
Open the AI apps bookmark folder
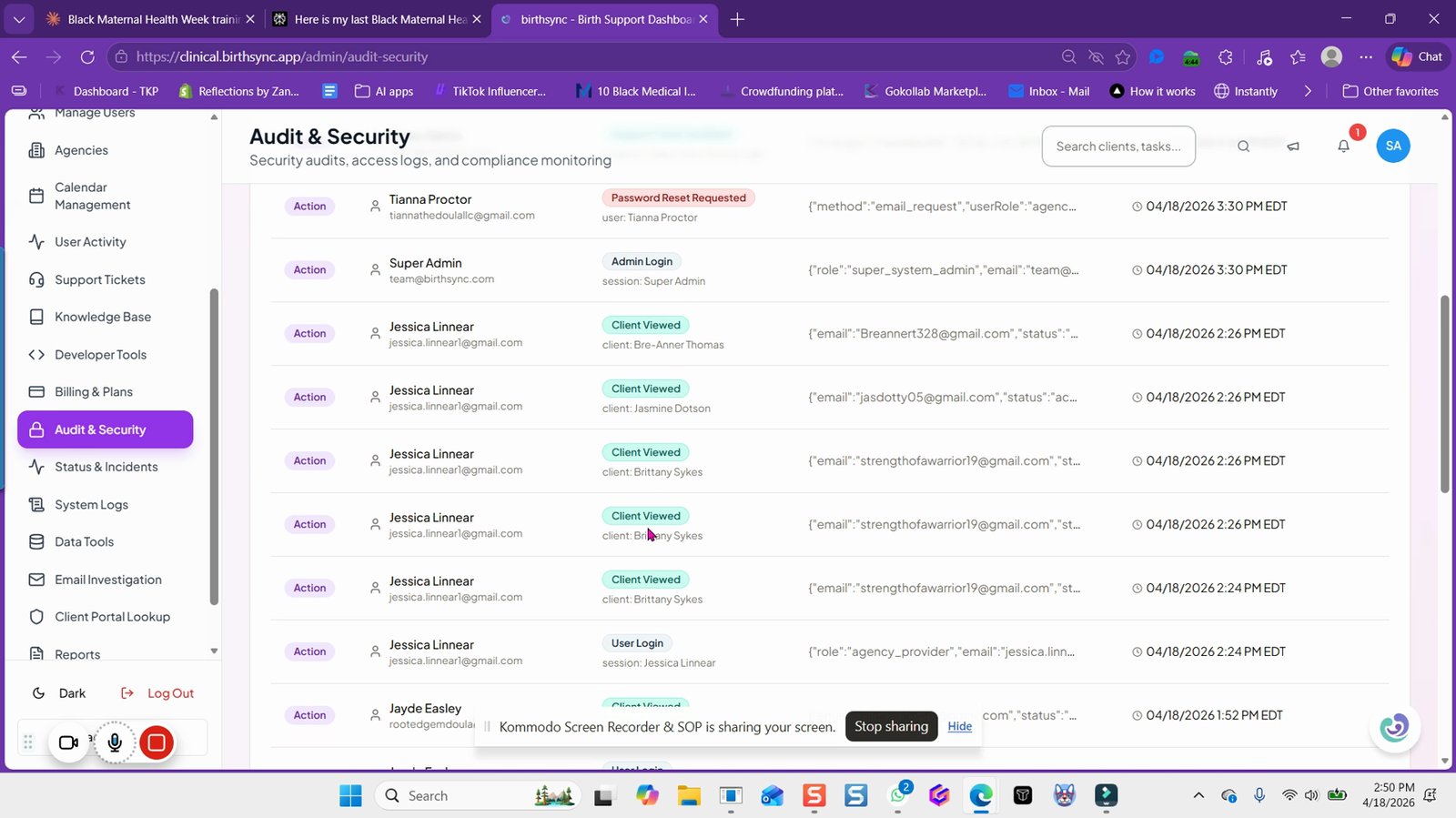(384, 91)
